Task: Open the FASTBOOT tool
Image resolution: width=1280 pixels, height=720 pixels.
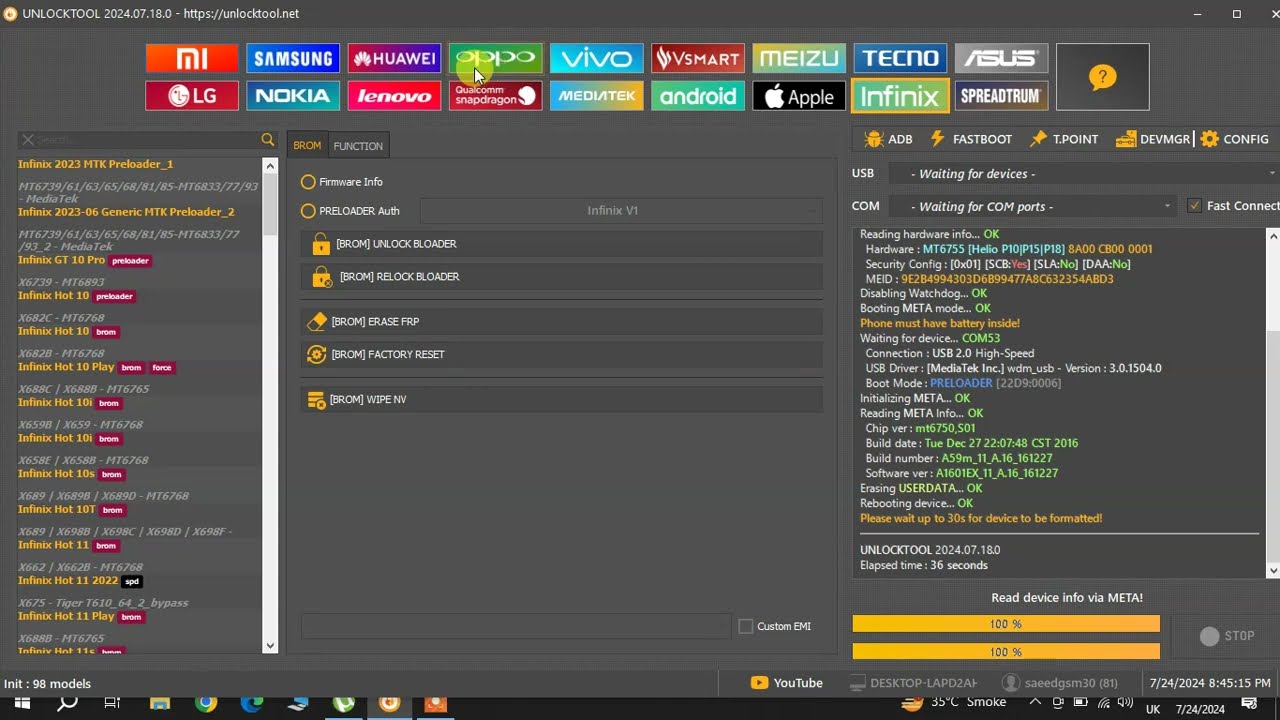Action: tap(971, 139)
